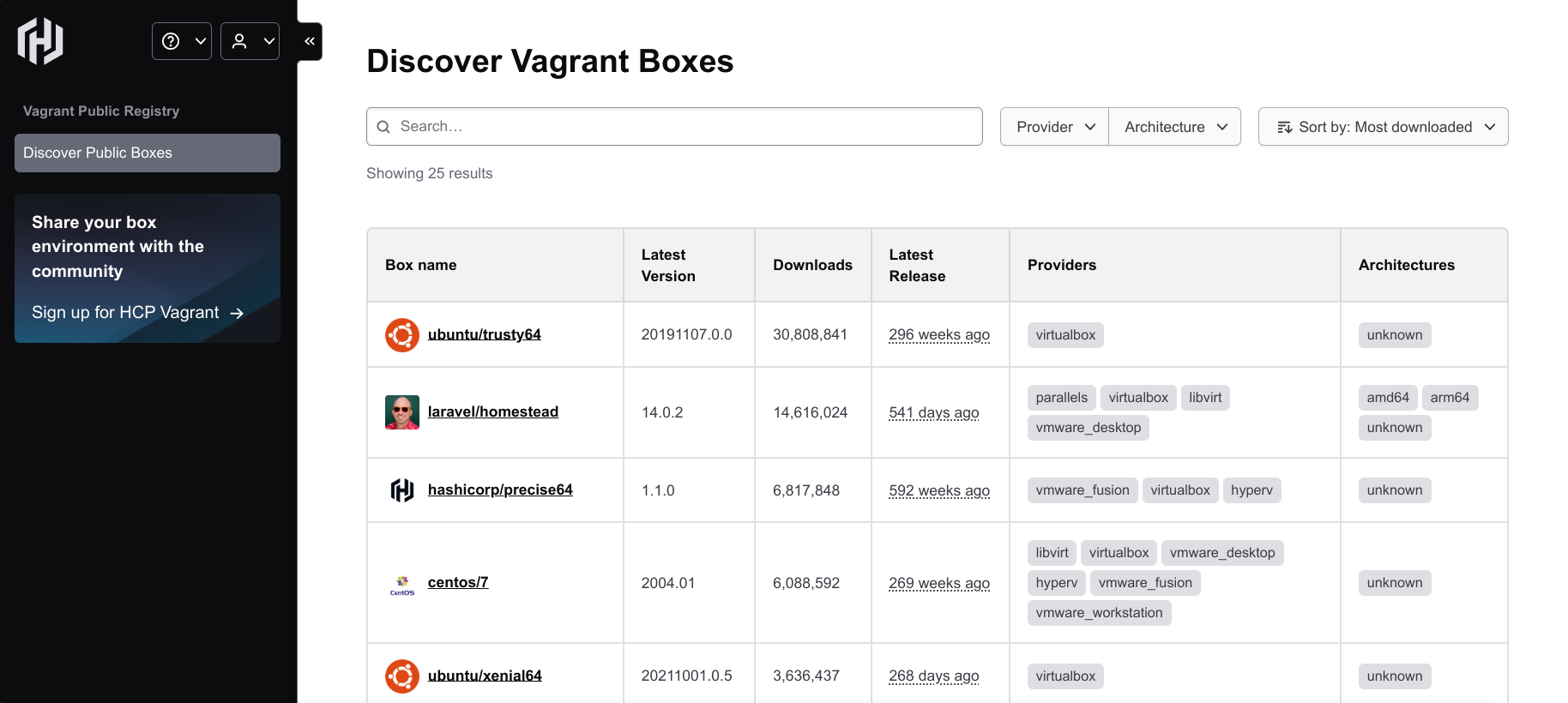
Task: Collapse the sidebar with double-chevron button
Action: point(310,41)
